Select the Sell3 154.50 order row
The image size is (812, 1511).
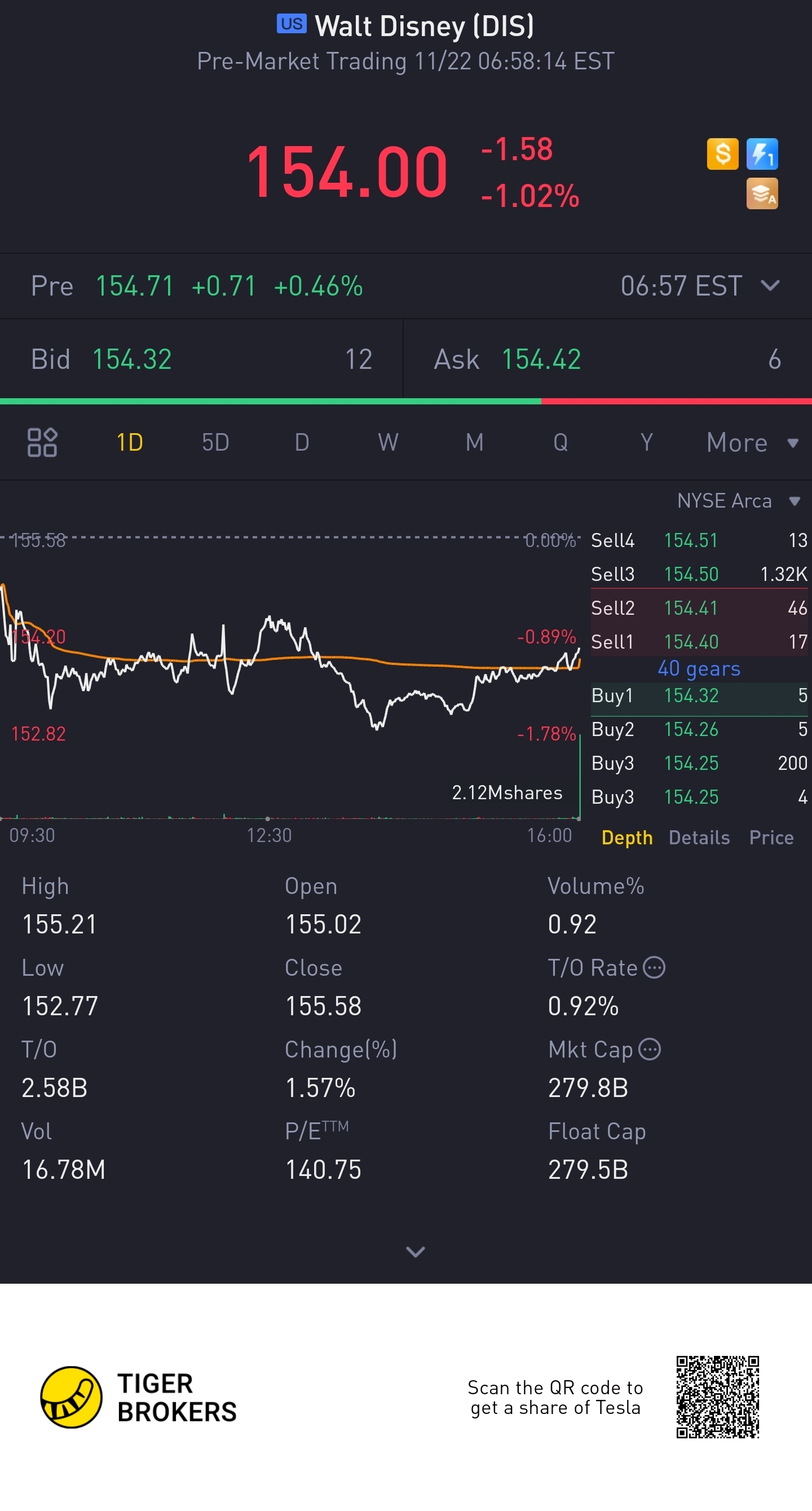(x=699, y=574)
